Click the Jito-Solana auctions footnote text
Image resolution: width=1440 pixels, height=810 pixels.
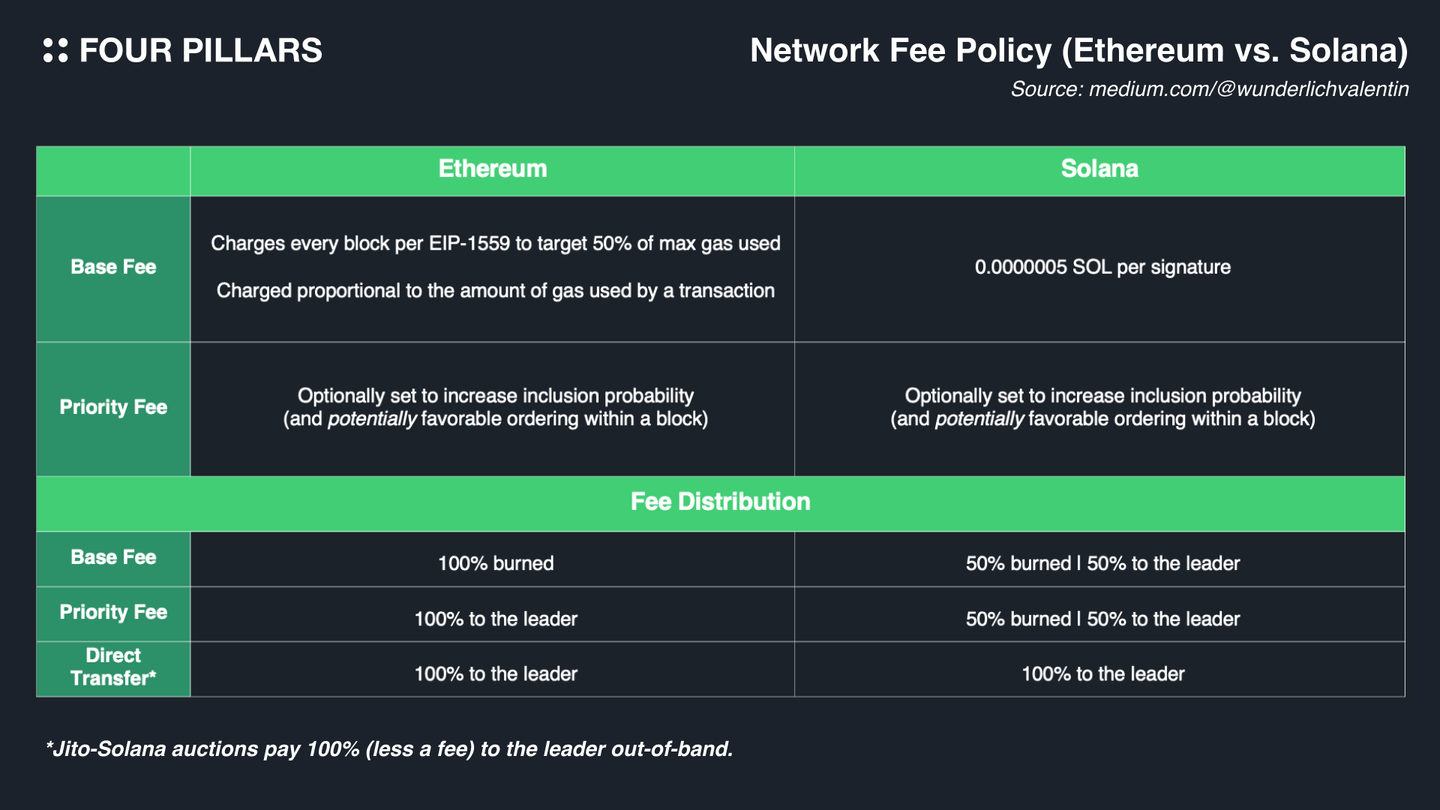point(389,749)
